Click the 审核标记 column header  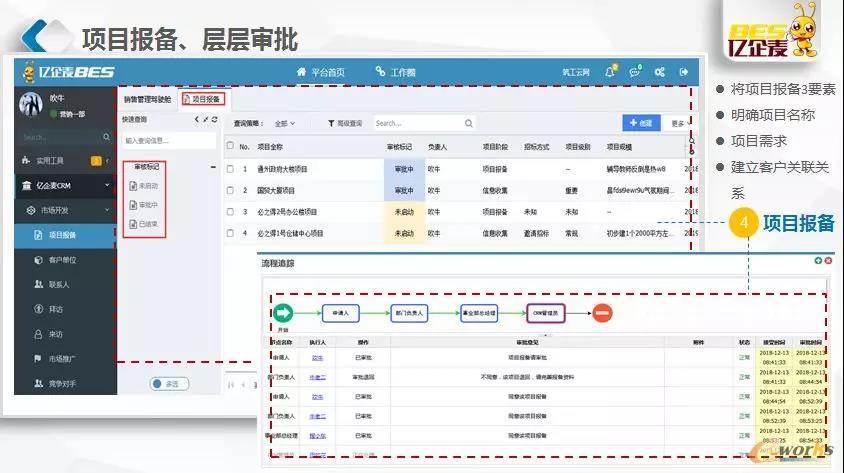(399, 146)
